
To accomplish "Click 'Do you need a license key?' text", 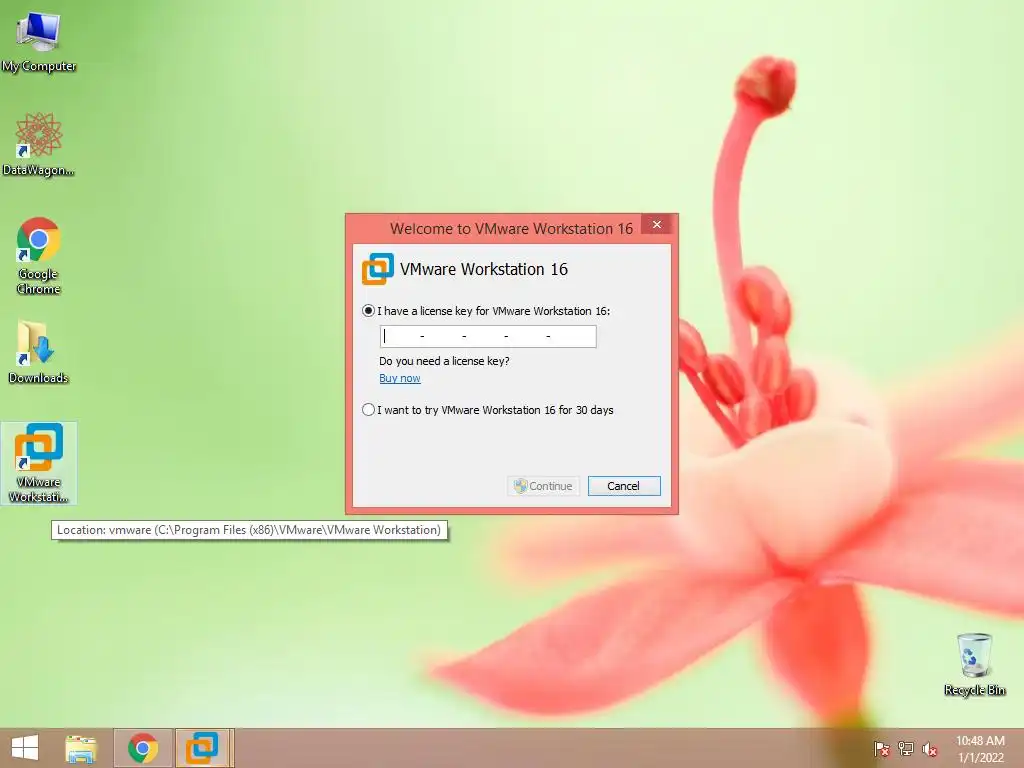I will 444,360.
